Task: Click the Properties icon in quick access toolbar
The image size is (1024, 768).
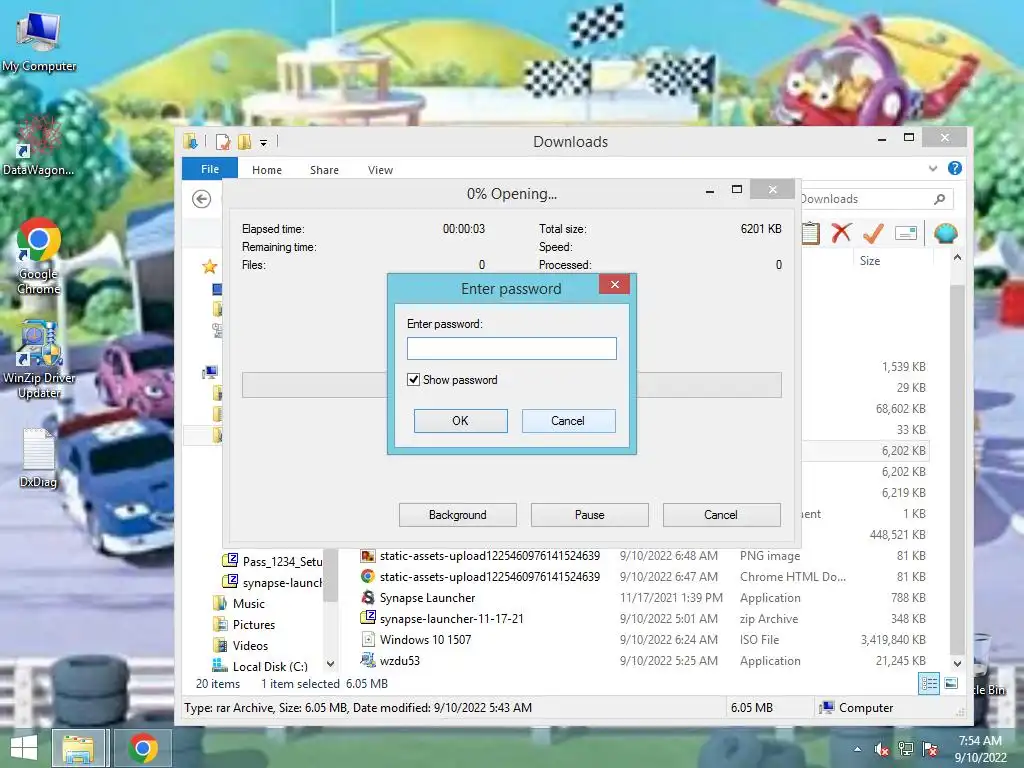Action: (x=223, y=141)
